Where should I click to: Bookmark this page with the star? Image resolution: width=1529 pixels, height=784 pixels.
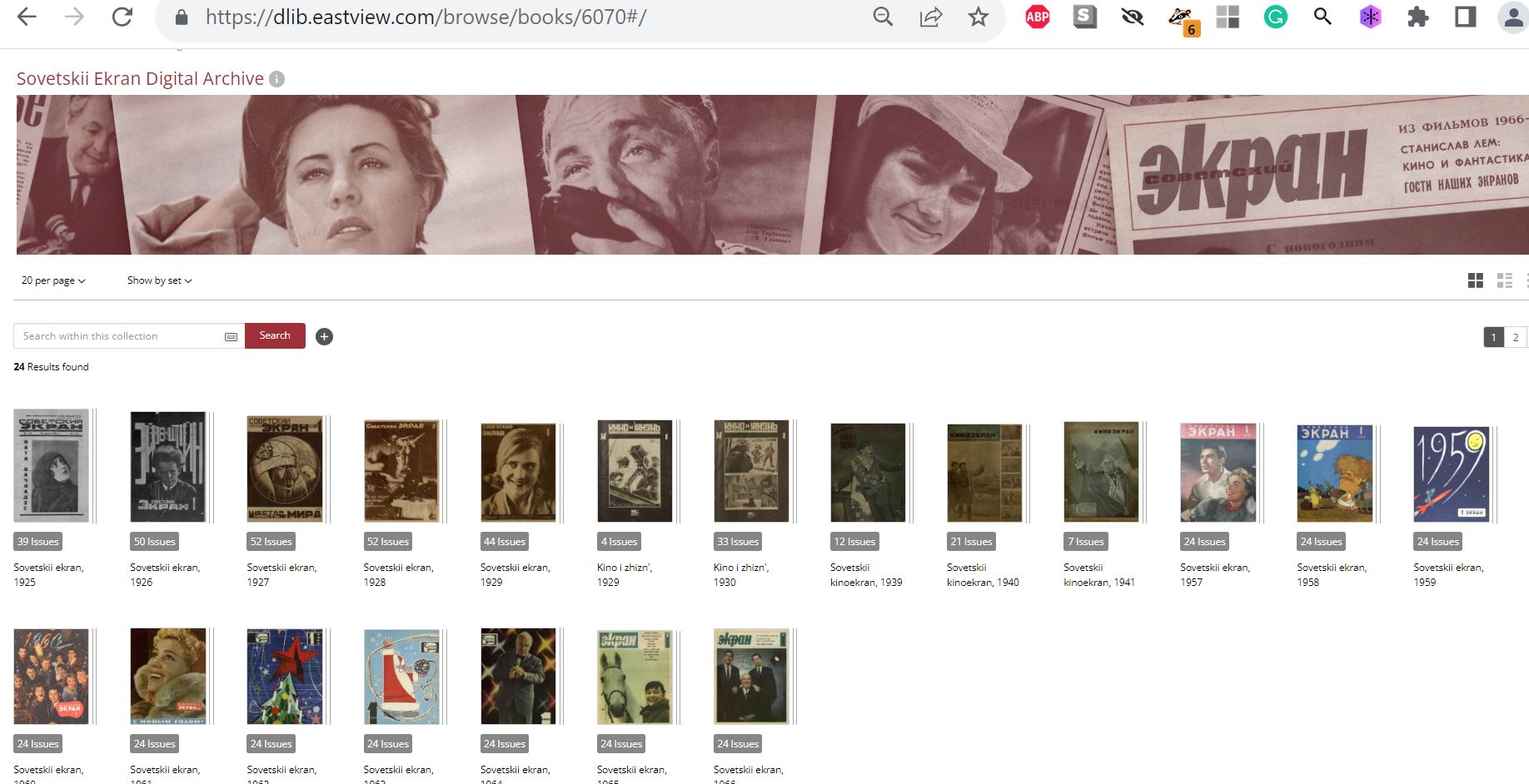click(x=979, y=17)
